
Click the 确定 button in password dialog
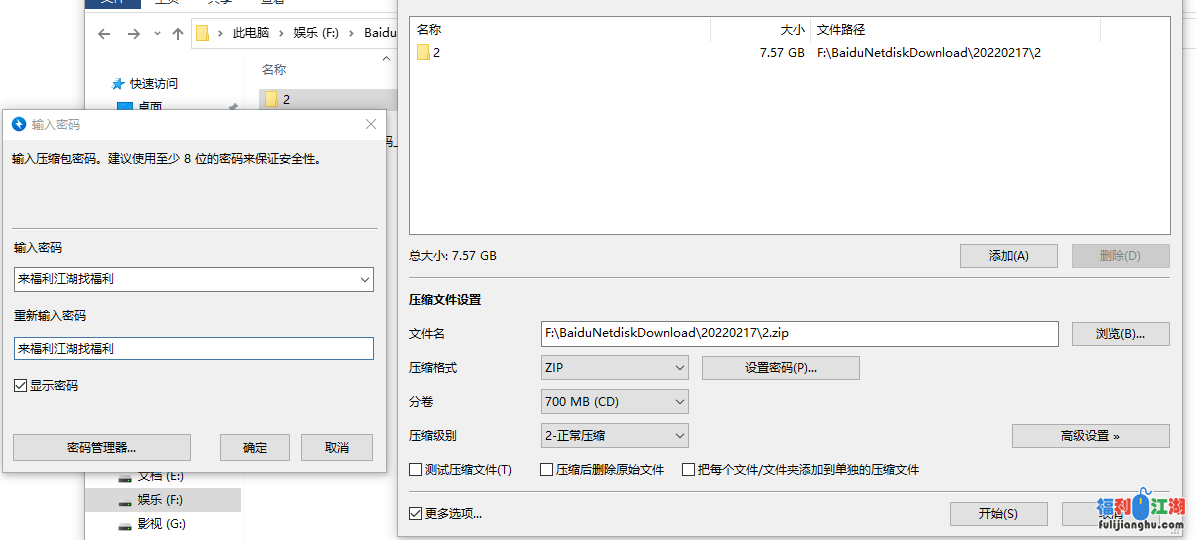[255, 448]
